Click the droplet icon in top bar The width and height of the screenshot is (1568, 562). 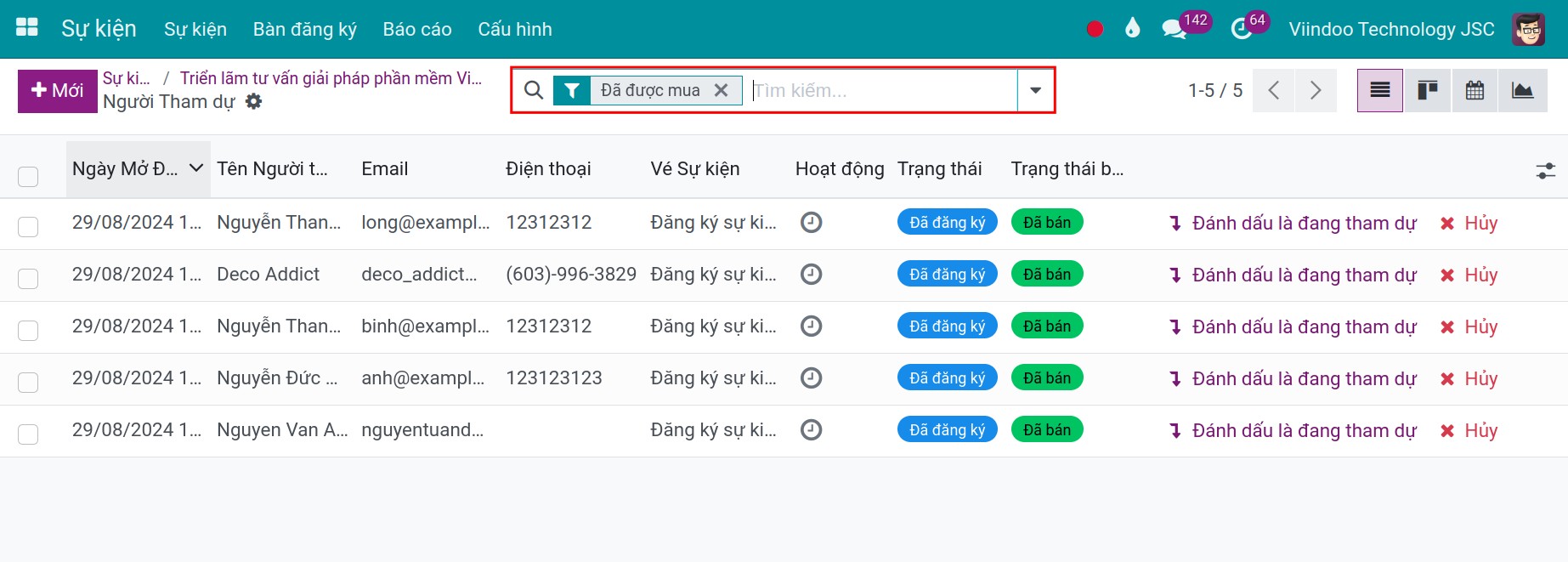[1132, 29]
